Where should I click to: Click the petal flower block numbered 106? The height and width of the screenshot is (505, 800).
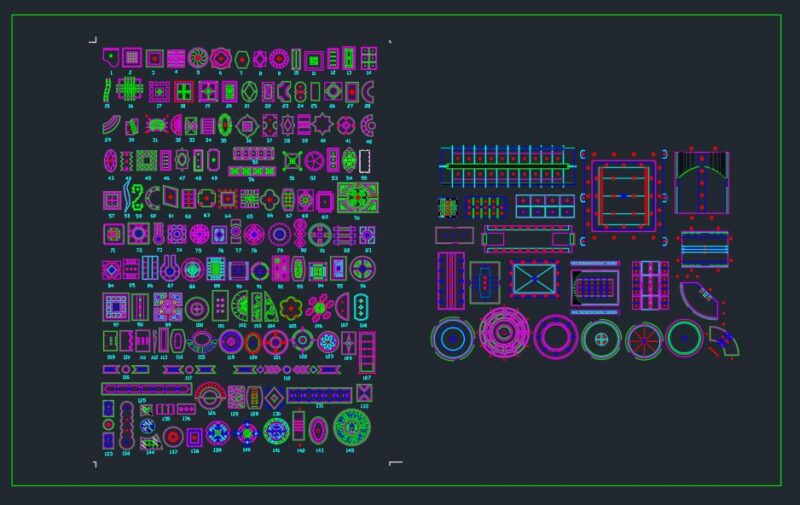[319, 308]
